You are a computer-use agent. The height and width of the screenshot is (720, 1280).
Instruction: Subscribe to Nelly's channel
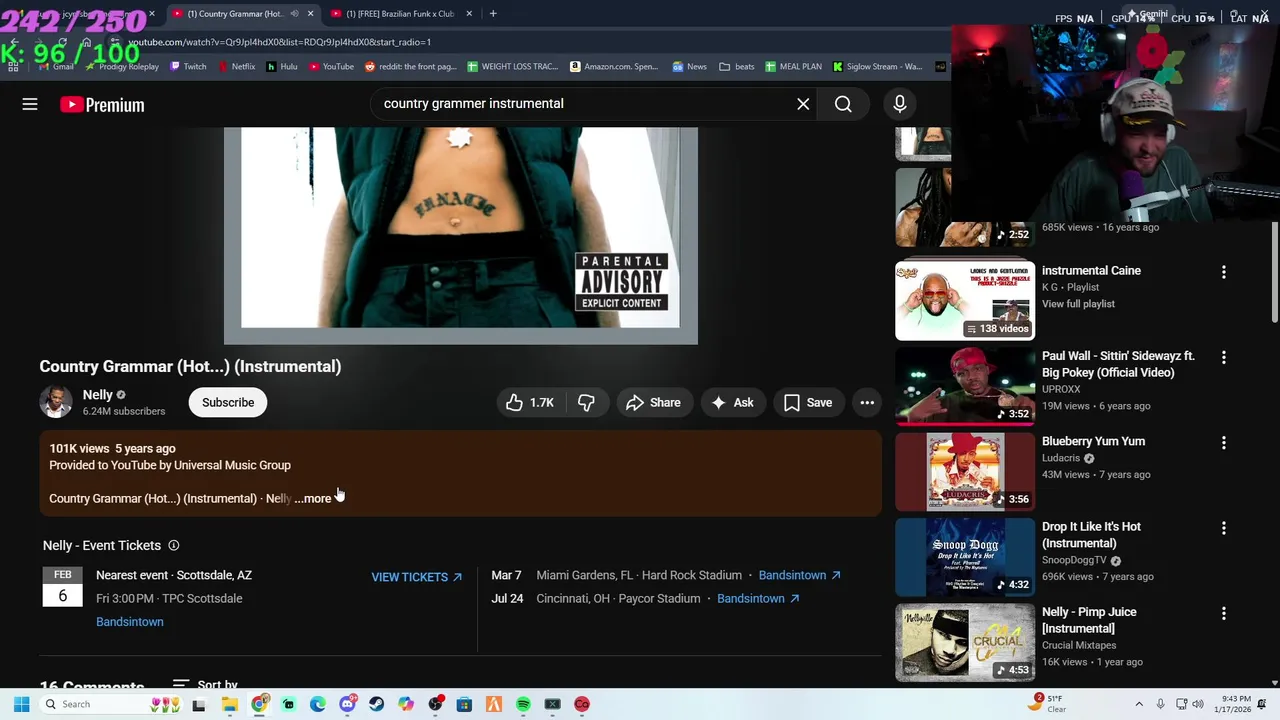point(228,403)
